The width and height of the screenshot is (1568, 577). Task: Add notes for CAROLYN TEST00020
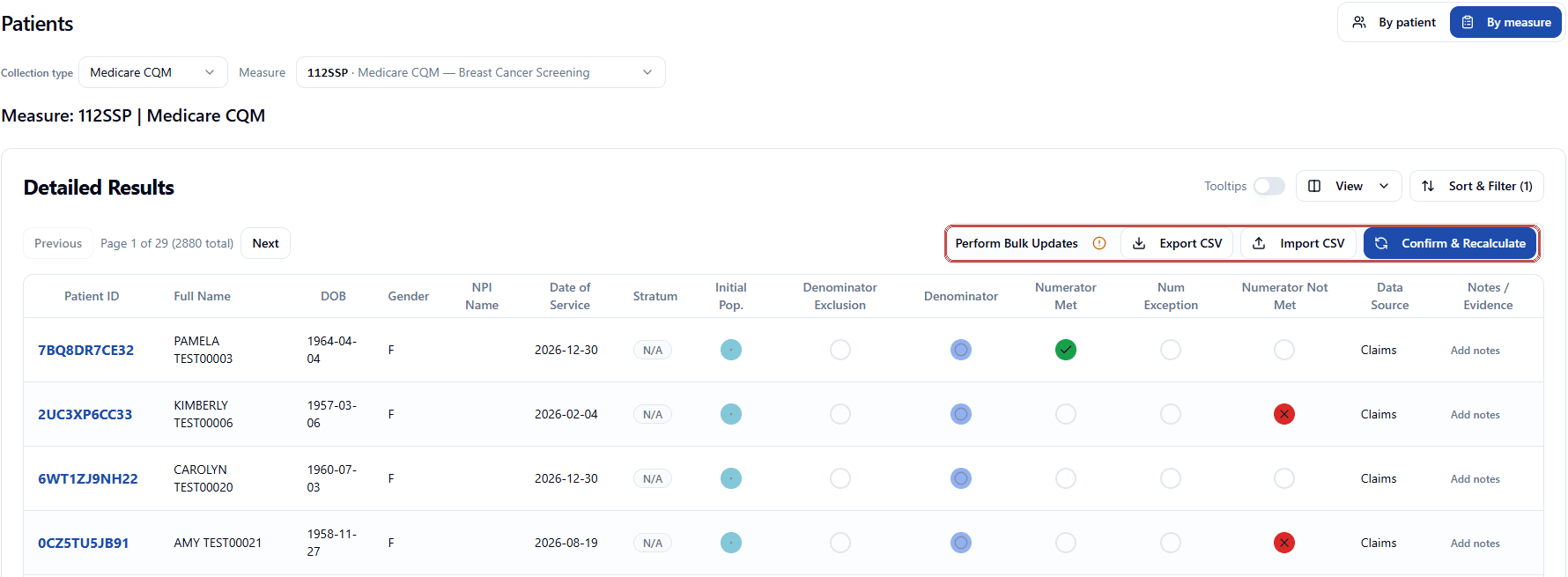[1475, 479]
